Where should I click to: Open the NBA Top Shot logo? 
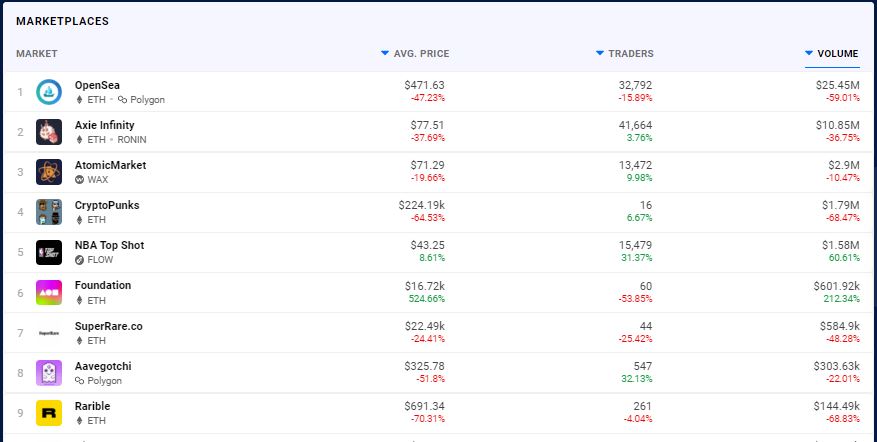49,252
